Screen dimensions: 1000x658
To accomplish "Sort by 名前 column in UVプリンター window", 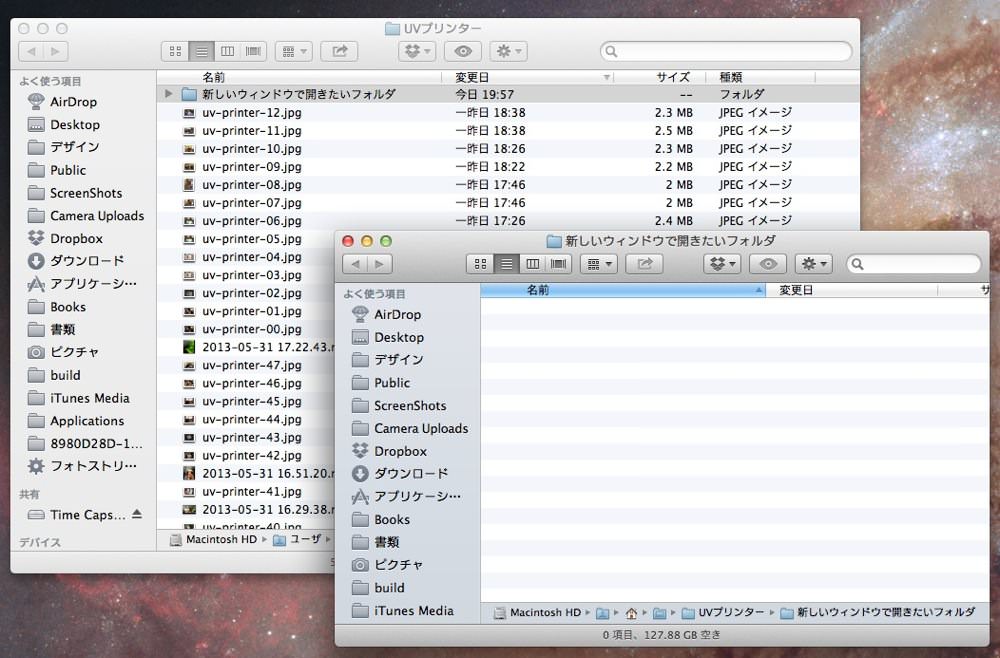I will (299, 77).
